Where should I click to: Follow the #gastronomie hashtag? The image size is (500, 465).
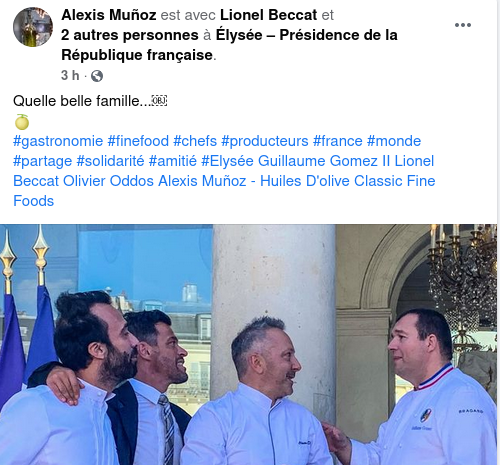(58, 141)
